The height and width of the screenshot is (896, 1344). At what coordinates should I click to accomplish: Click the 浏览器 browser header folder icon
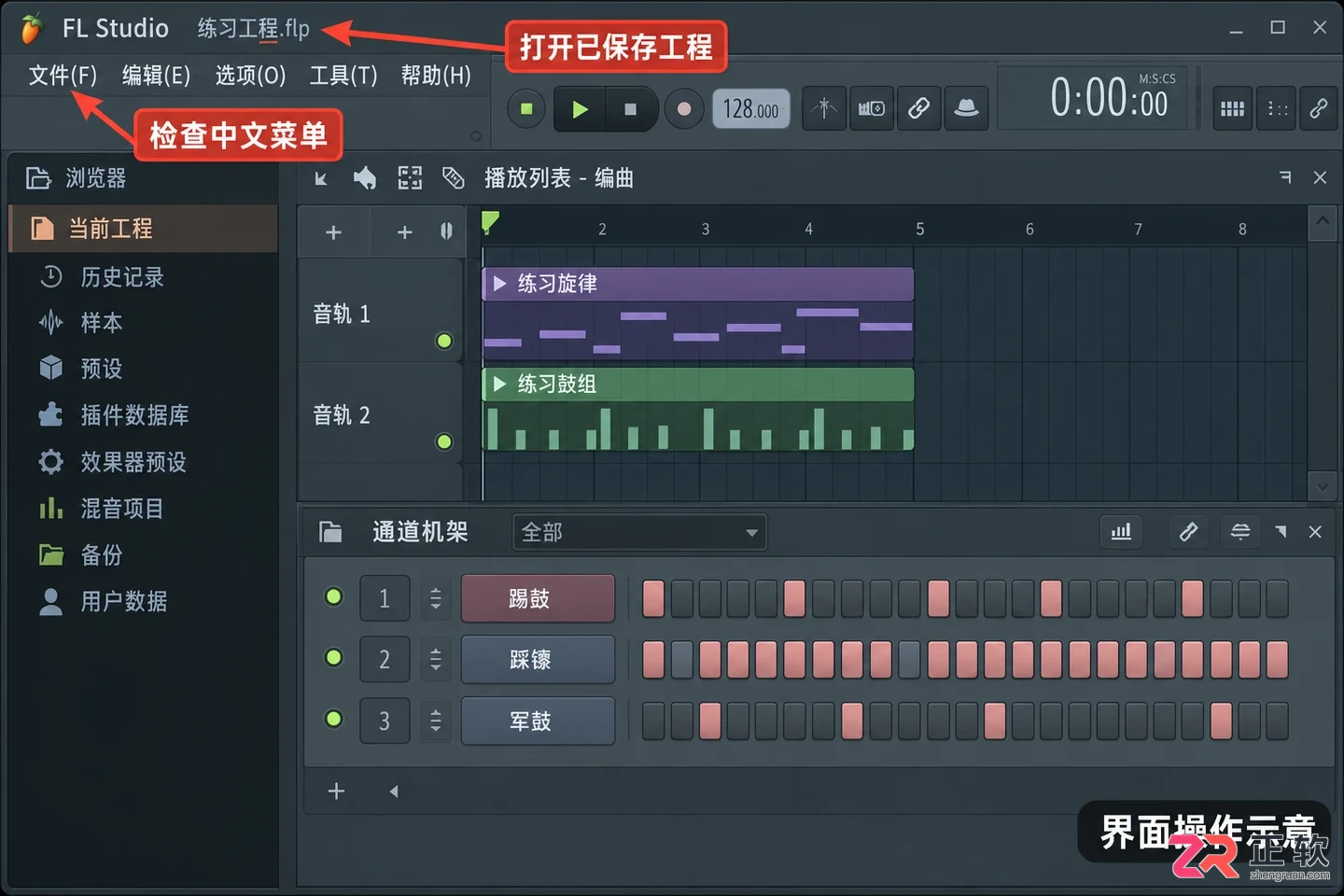[38, 177]
